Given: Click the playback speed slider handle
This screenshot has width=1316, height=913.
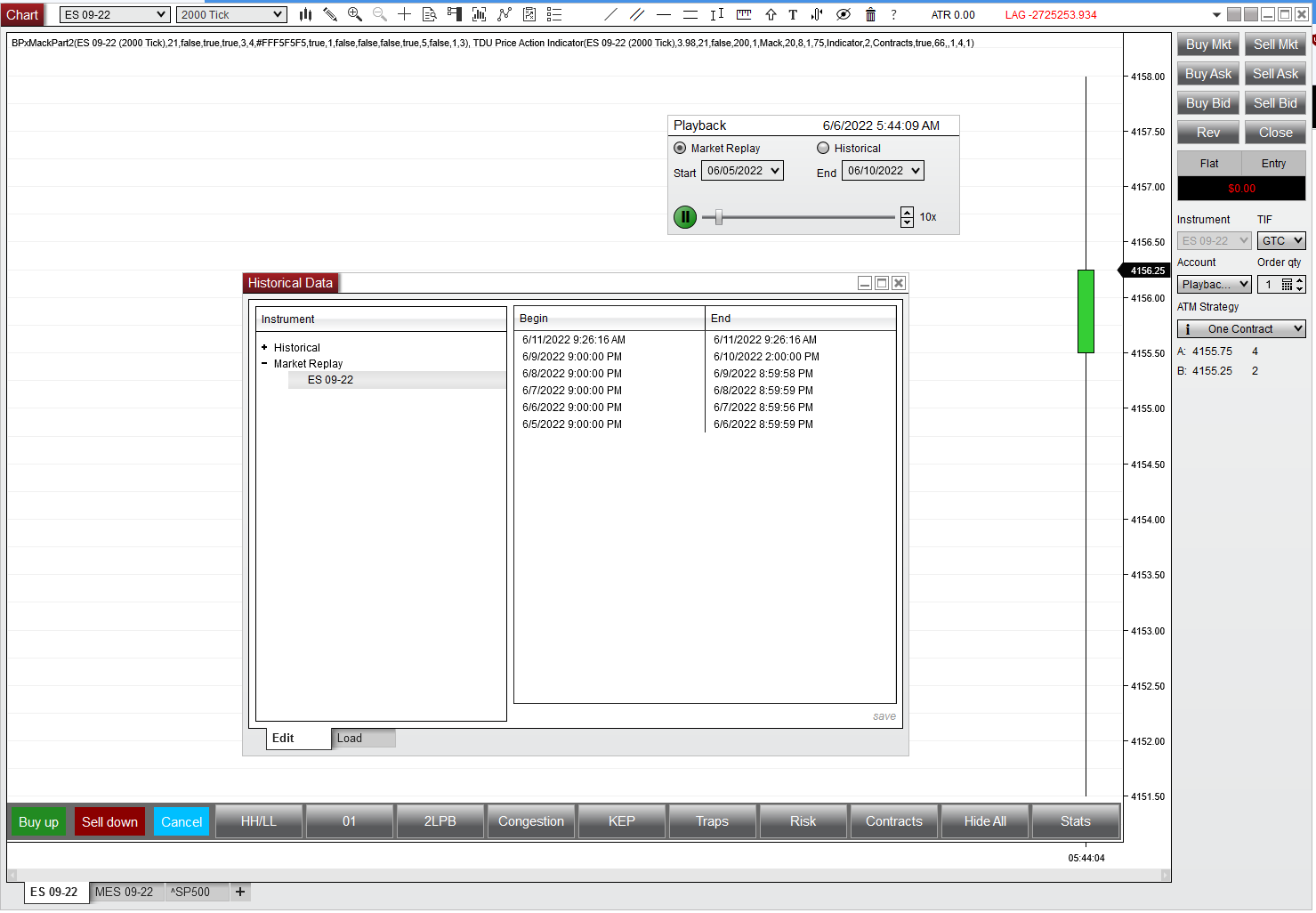Looking at the screenshot, I should coord(719,217).
